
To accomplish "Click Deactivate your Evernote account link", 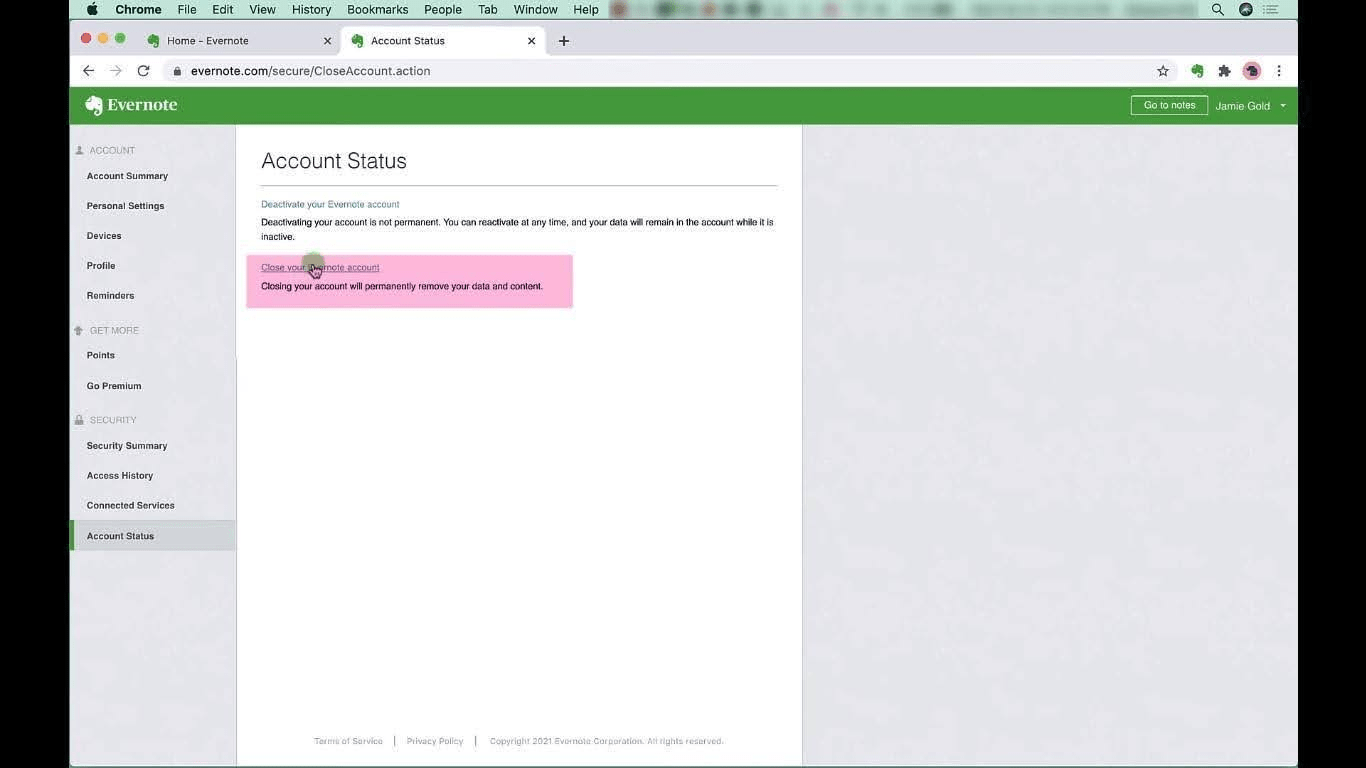I will coord(330,204).
